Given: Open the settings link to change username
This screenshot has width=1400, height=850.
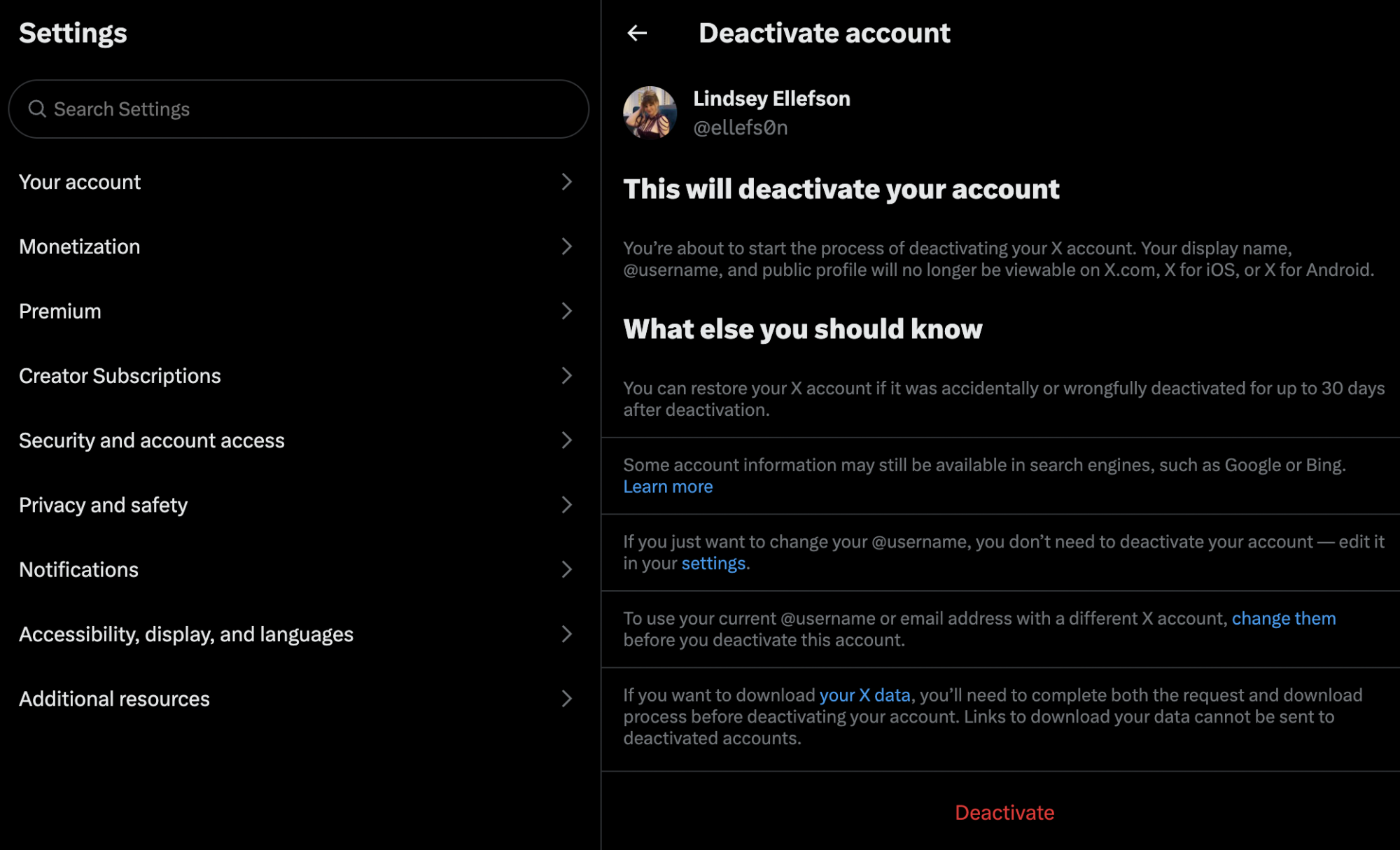Looking at the screenshot, I should 713,564.
